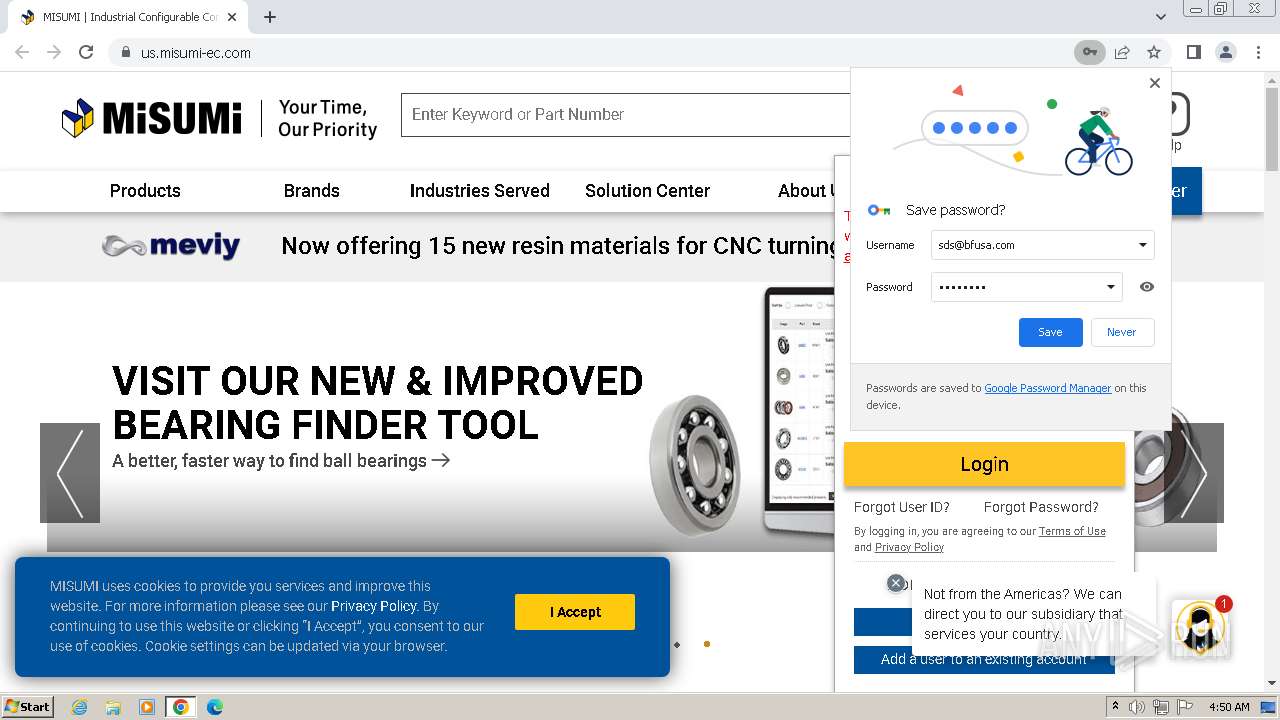Open a new browser tab

[x=270, y=17]
